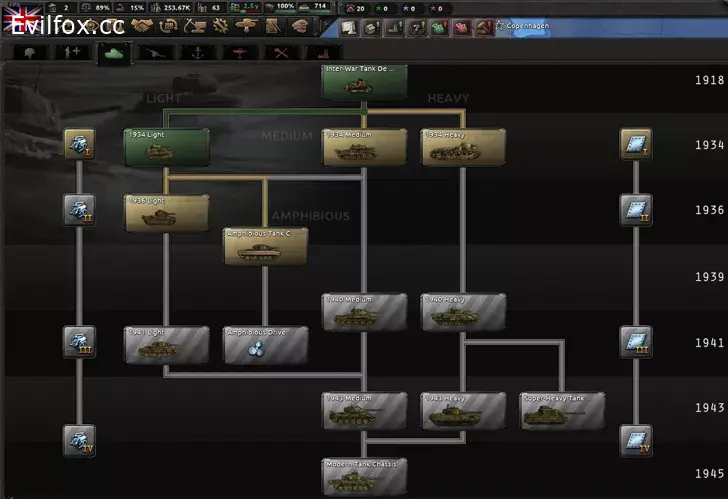Select the Amphibious Drive technology
Screen dimensions: 728x499
tap(265, 345)
